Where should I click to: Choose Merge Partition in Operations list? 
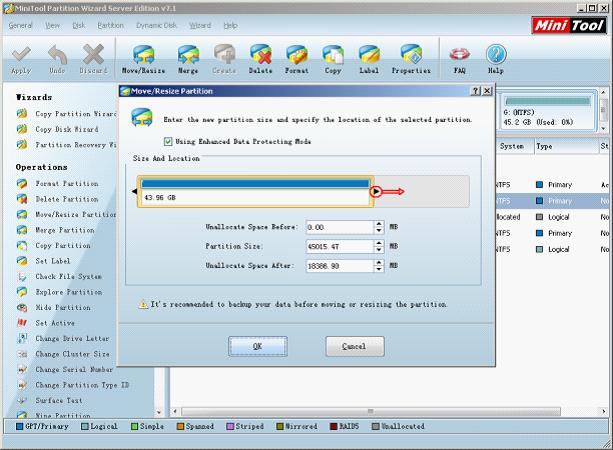point(56,230)
